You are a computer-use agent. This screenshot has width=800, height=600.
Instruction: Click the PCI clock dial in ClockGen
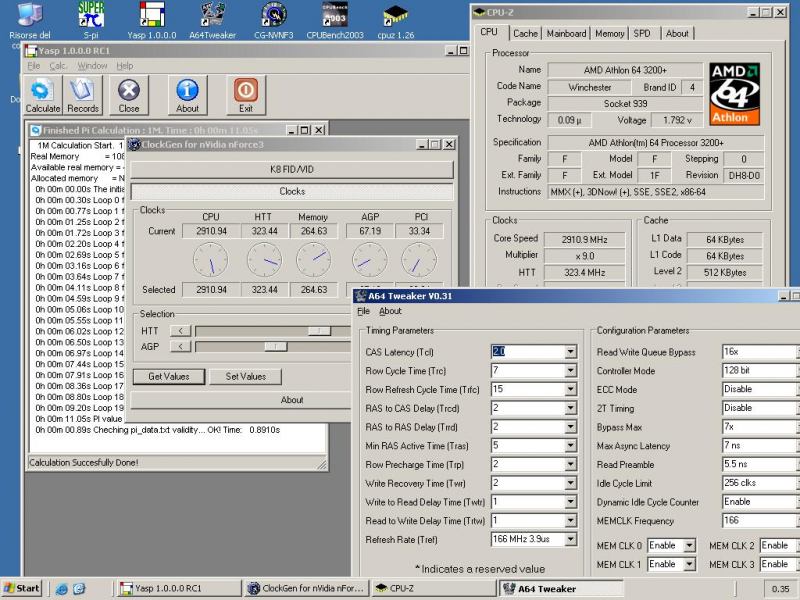tap(419, 260)
